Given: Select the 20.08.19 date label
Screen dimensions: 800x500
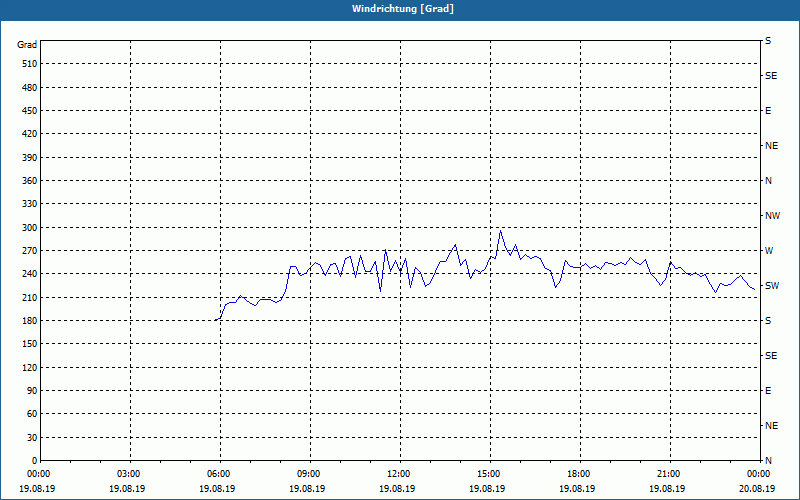Looking at the screenshot, I should (x=757, y=489).
